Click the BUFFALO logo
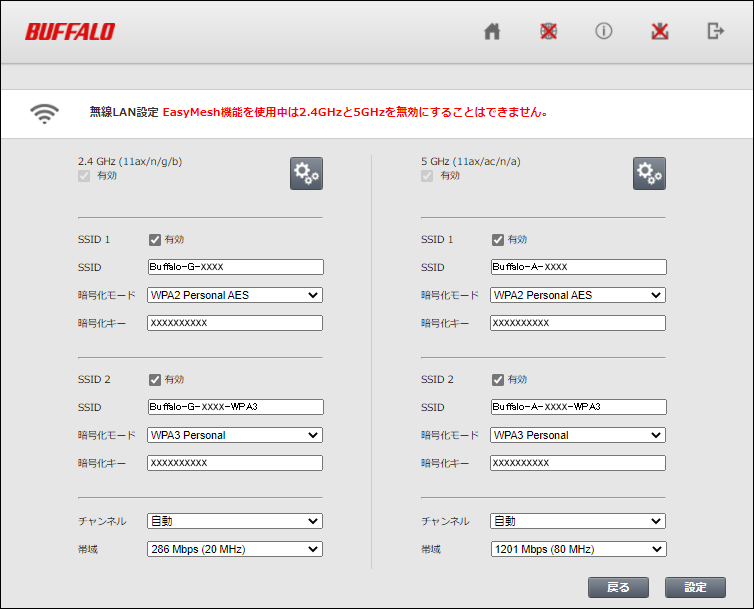Image resolution: width=754 pixels, height=609 pixels. pos(70,32)
